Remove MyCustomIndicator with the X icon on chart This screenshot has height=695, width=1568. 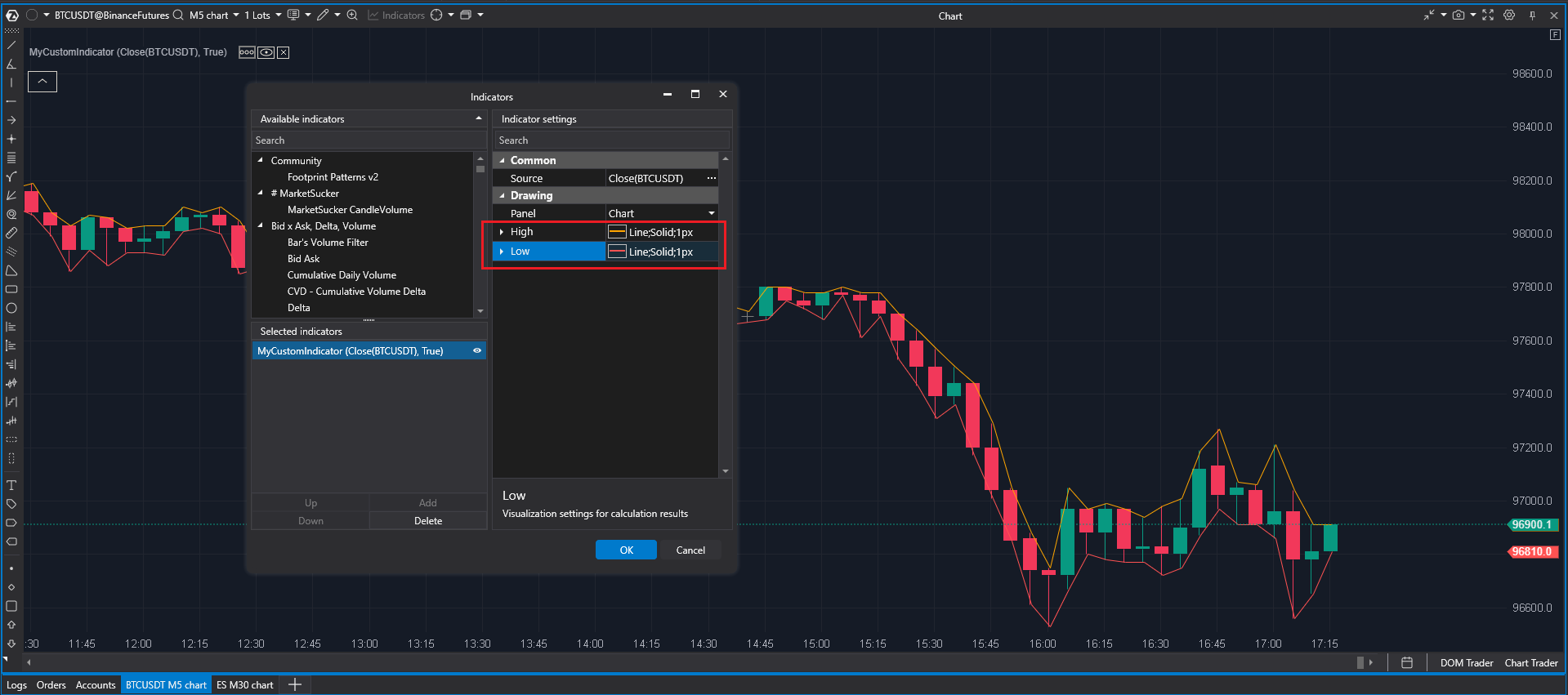(x=283, y=52)
